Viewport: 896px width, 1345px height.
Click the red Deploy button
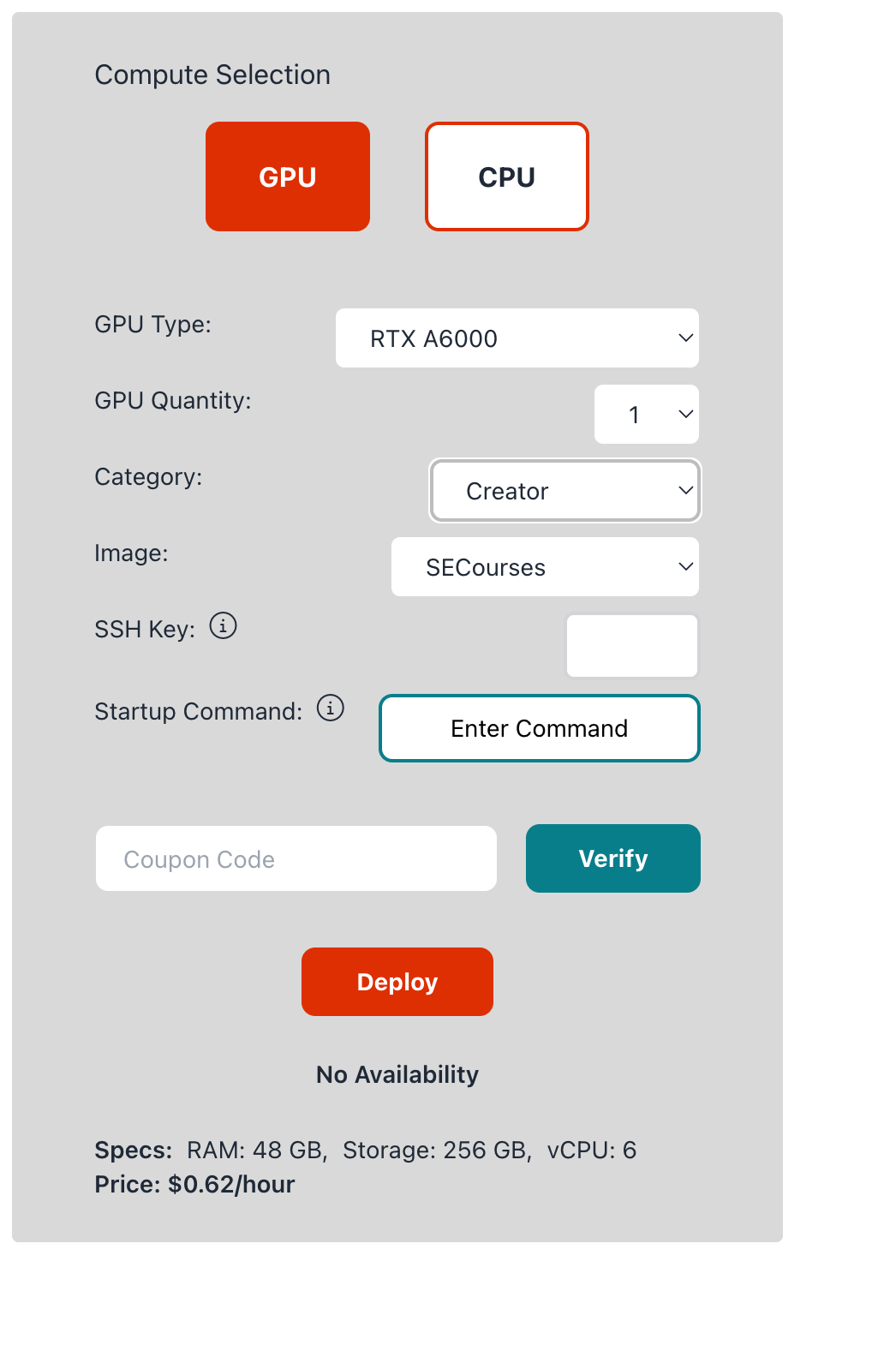click(397, 982)
